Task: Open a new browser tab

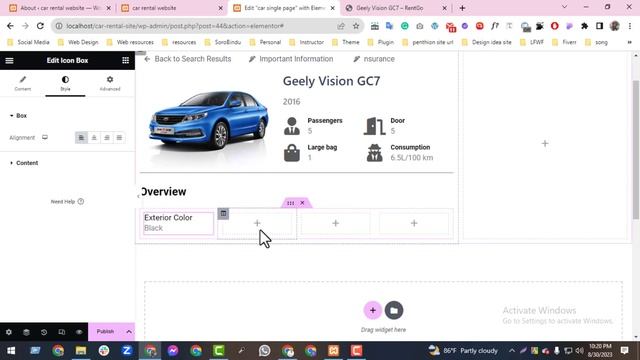Action: click(x=462, y=8)
